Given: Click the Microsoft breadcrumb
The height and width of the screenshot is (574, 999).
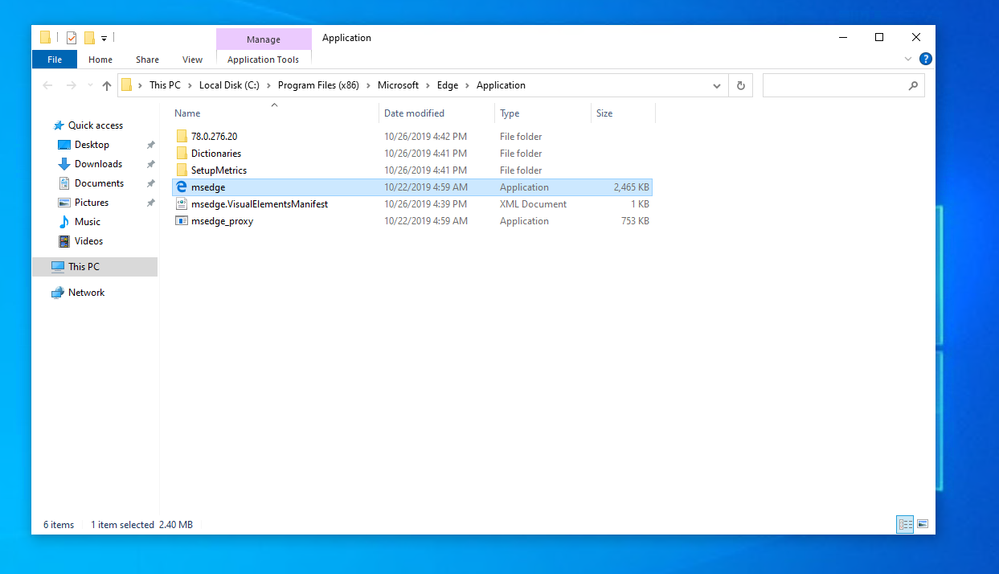Looking at the screenshot, I should pyautogui.click(x=398, y=85).
